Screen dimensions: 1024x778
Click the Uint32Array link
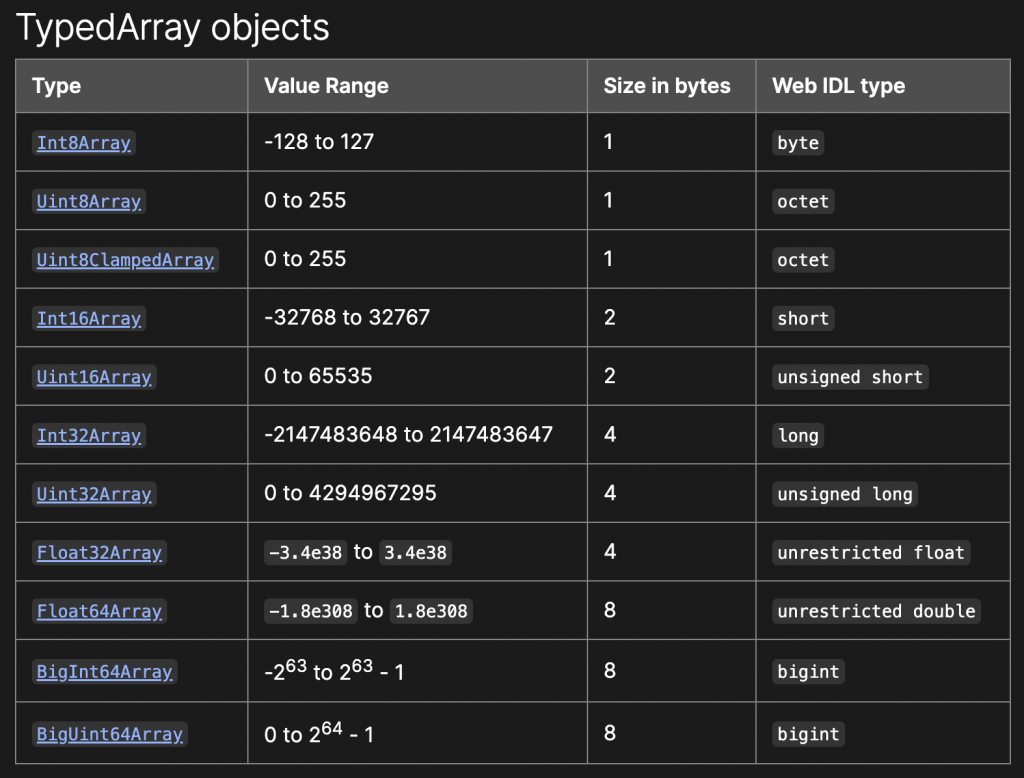pos(94,494)
